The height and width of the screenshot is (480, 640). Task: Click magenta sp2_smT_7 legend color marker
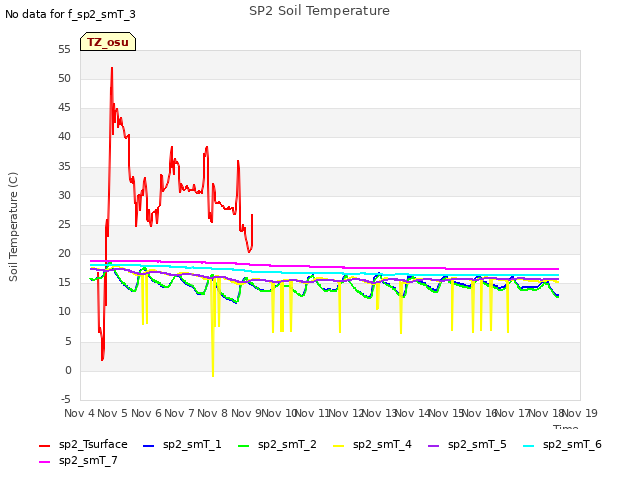tap(44, 462)
